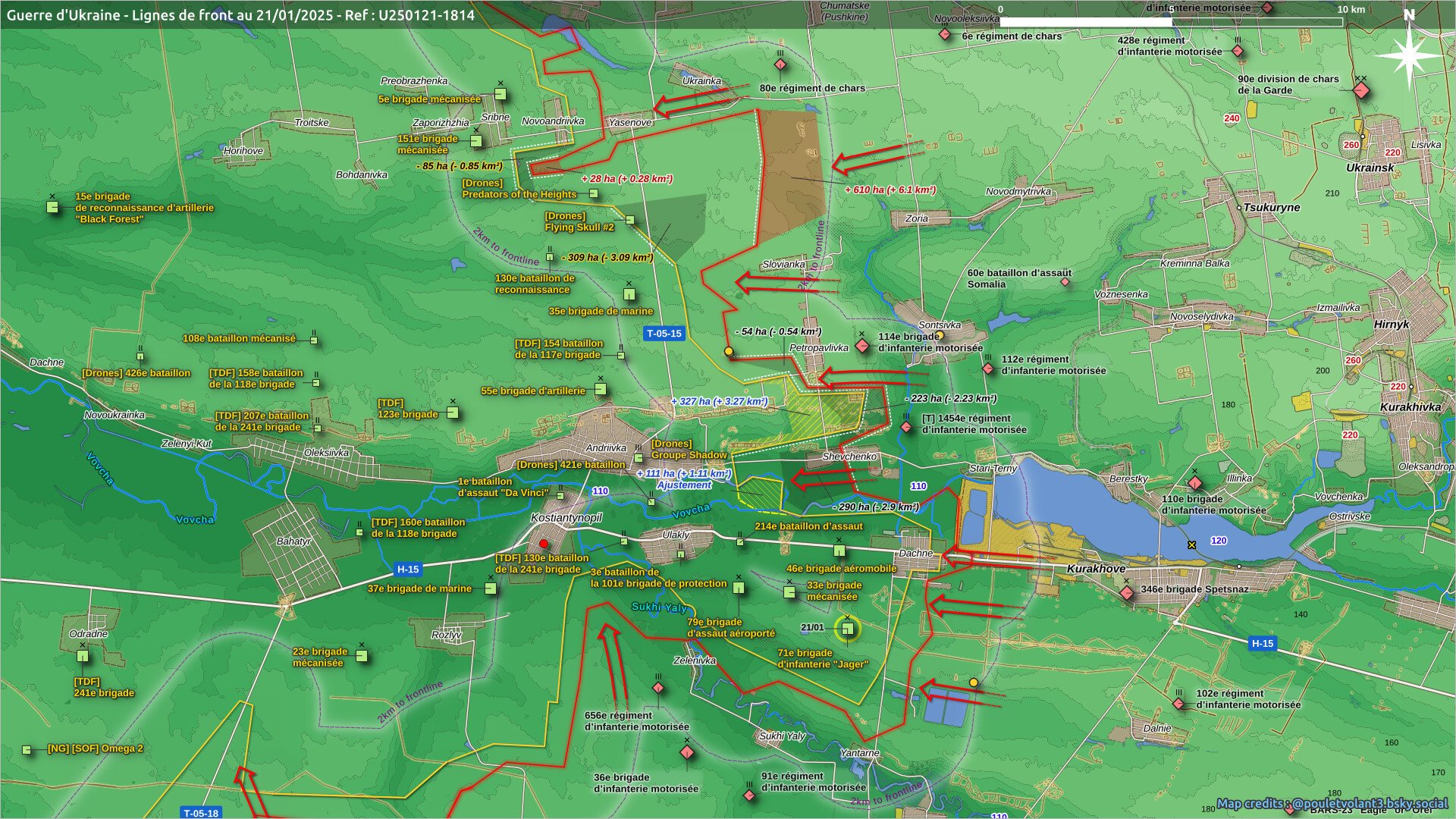This screenshot has width=1456, height=819.
Task: Select the 37e brigade de marine marker
Action: click(491, 588)
